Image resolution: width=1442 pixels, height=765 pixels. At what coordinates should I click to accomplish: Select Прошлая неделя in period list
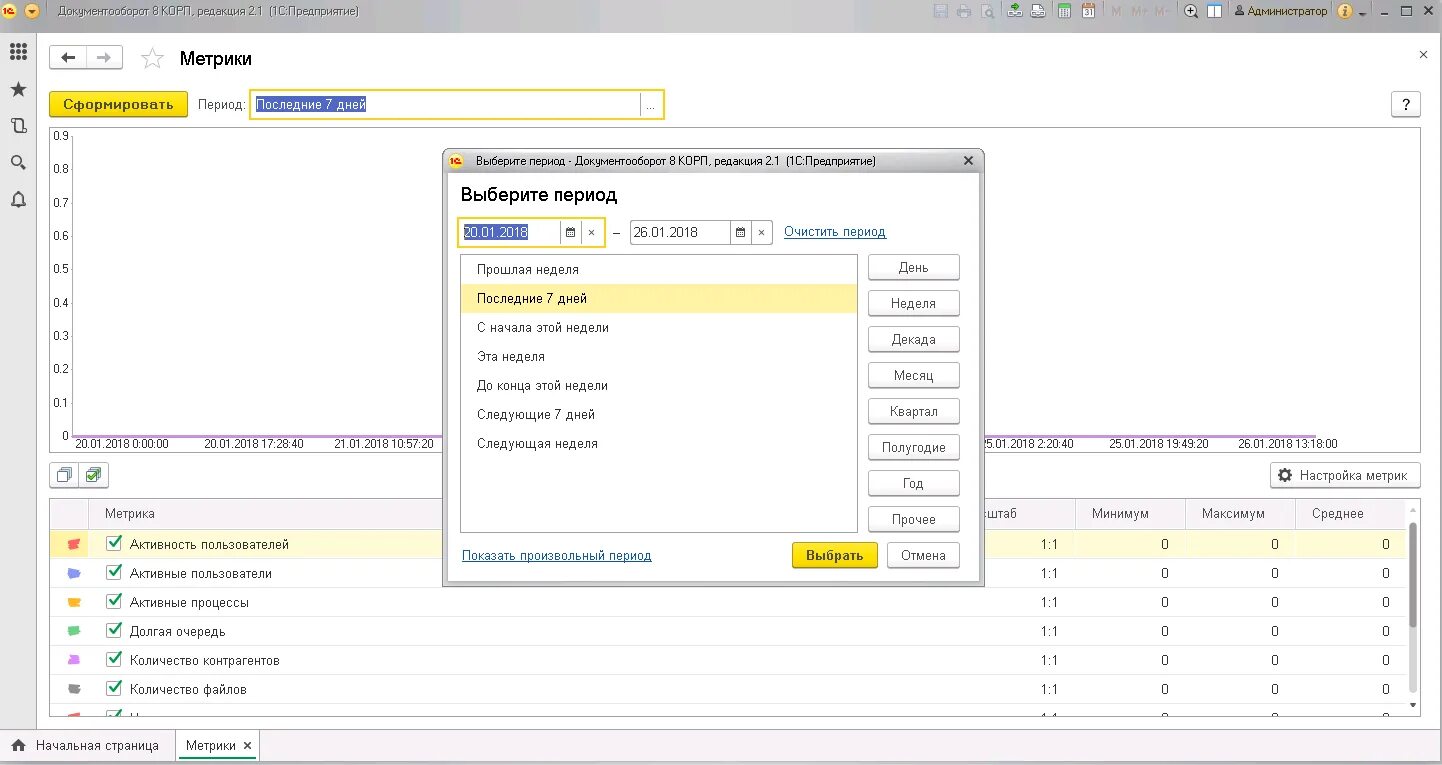point(659,270)
